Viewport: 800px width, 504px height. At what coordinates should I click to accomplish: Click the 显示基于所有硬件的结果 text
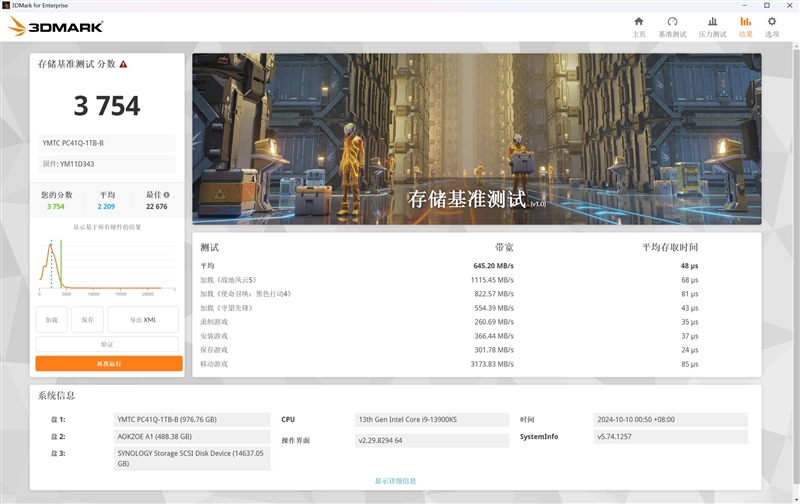point(107,227)
